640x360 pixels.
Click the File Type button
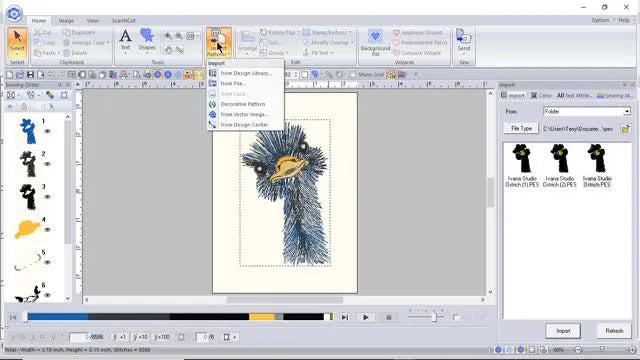coord(521,129)
